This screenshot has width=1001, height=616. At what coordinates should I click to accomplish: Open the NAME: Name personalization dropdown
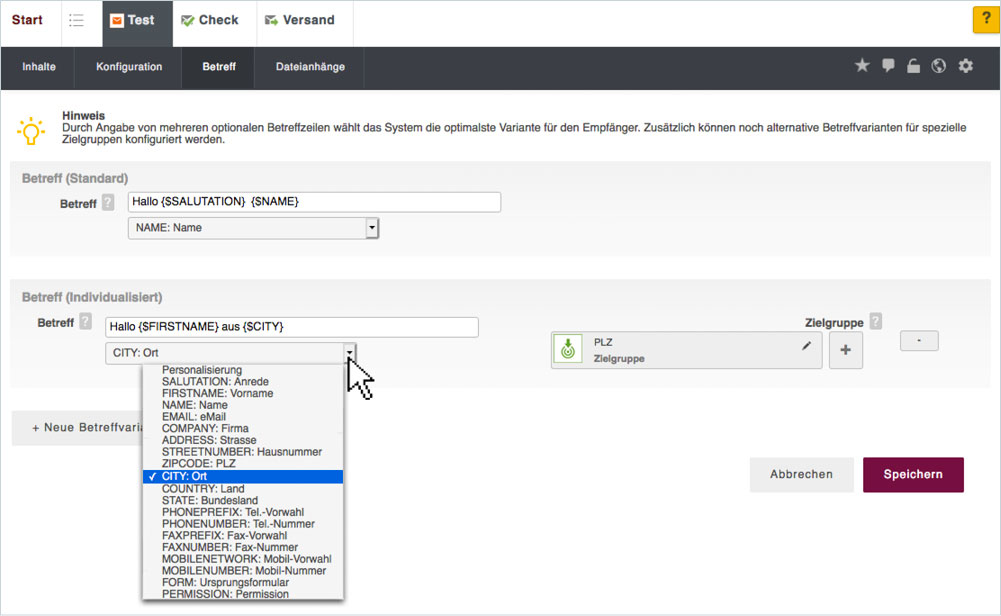[253, 228]
